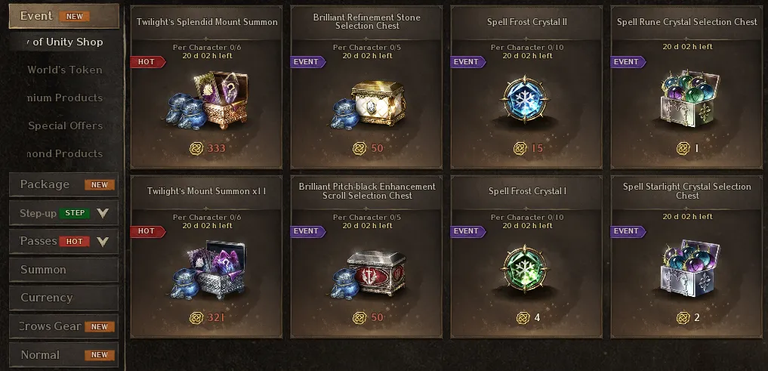Open the World's Token submenu item
The height and width of the screenshot is (371, 768).
pyautogui.click(x=65, y=70)
